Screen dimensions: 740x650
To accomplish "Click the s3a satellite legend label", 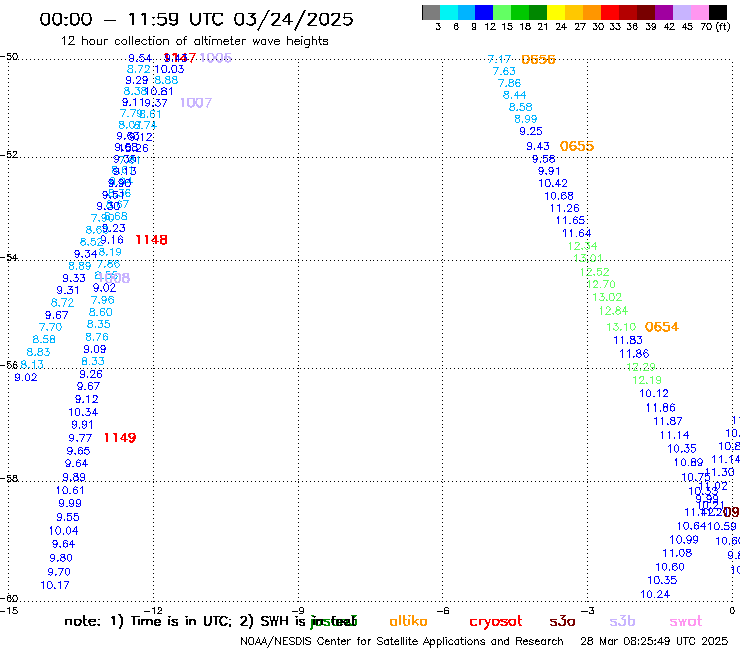I will tap(562, 621).
